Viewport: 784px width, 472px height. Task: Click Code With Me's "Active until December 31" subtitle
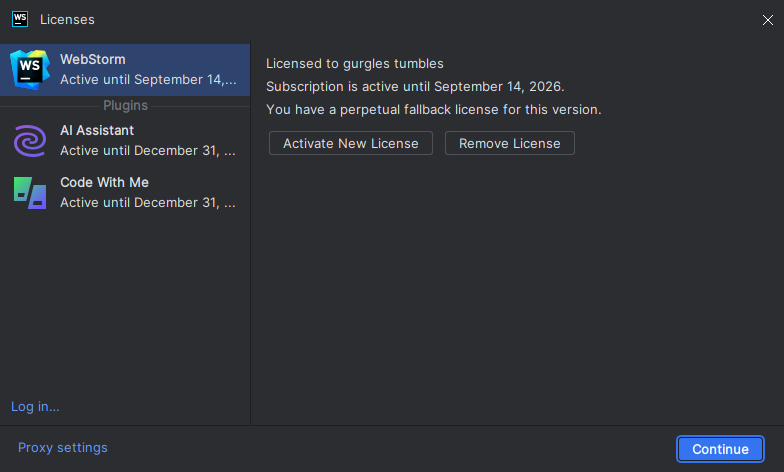pos(148,202)
